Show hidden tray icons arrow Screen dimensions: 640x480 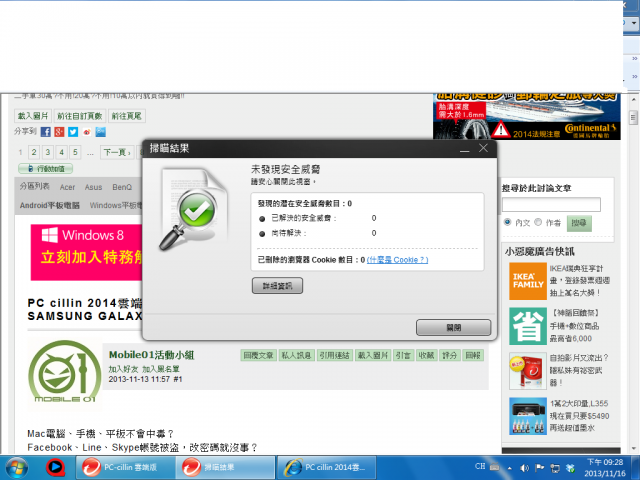point(509,468)
